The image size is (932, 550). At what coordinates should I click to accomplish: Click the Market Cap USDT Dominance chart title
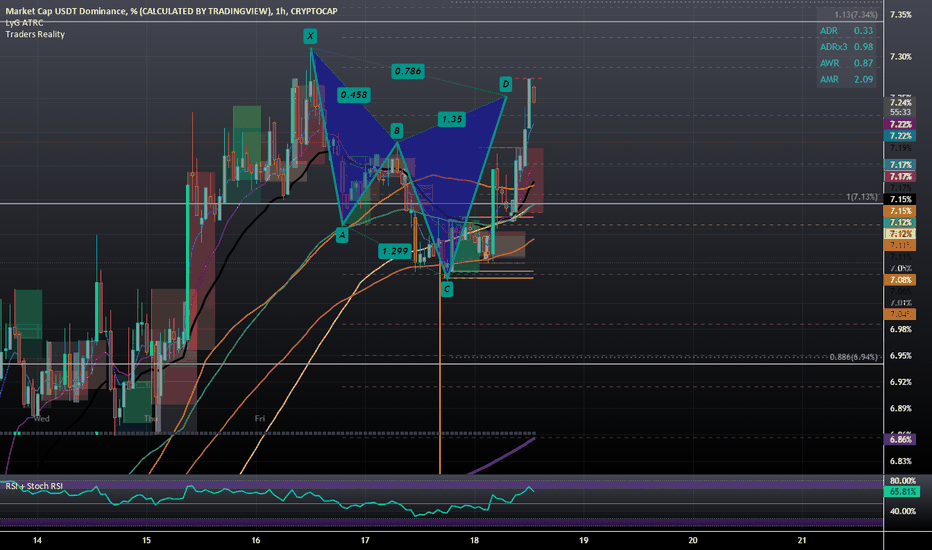[x=171, y=11]
